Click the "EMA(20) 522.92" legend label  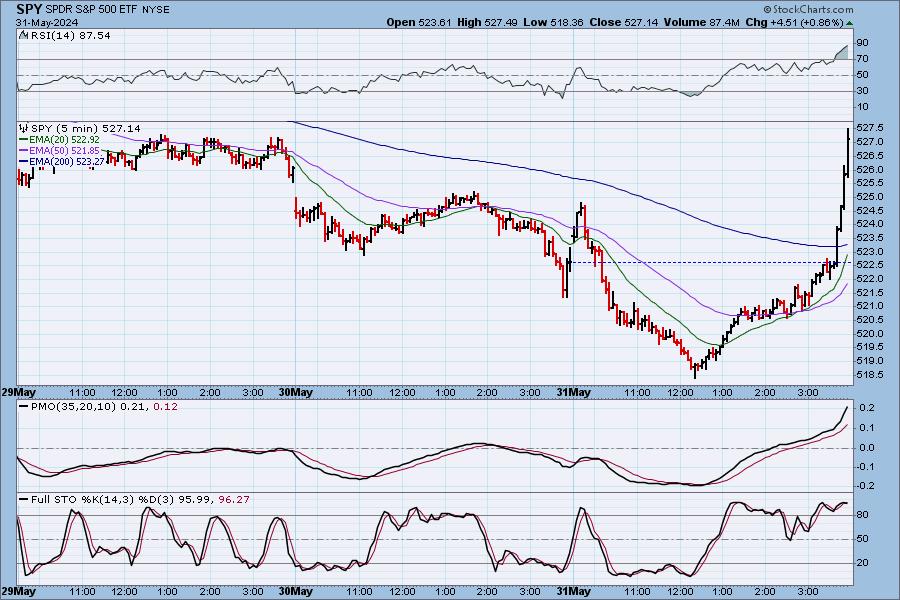(64, 140)
